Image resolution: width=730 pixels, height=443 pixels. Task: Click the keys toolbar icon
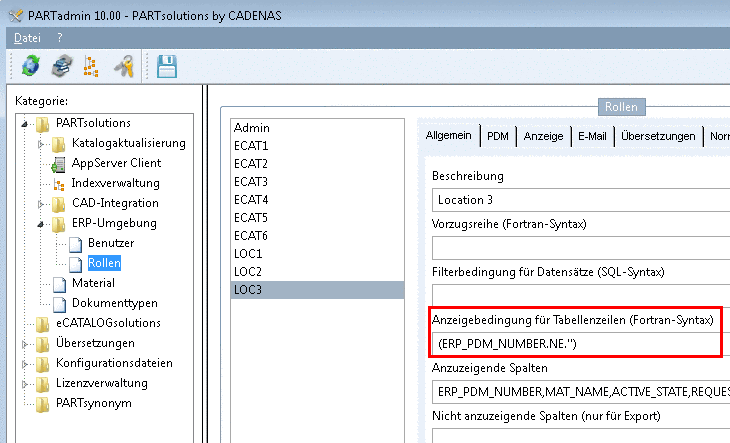124,66
